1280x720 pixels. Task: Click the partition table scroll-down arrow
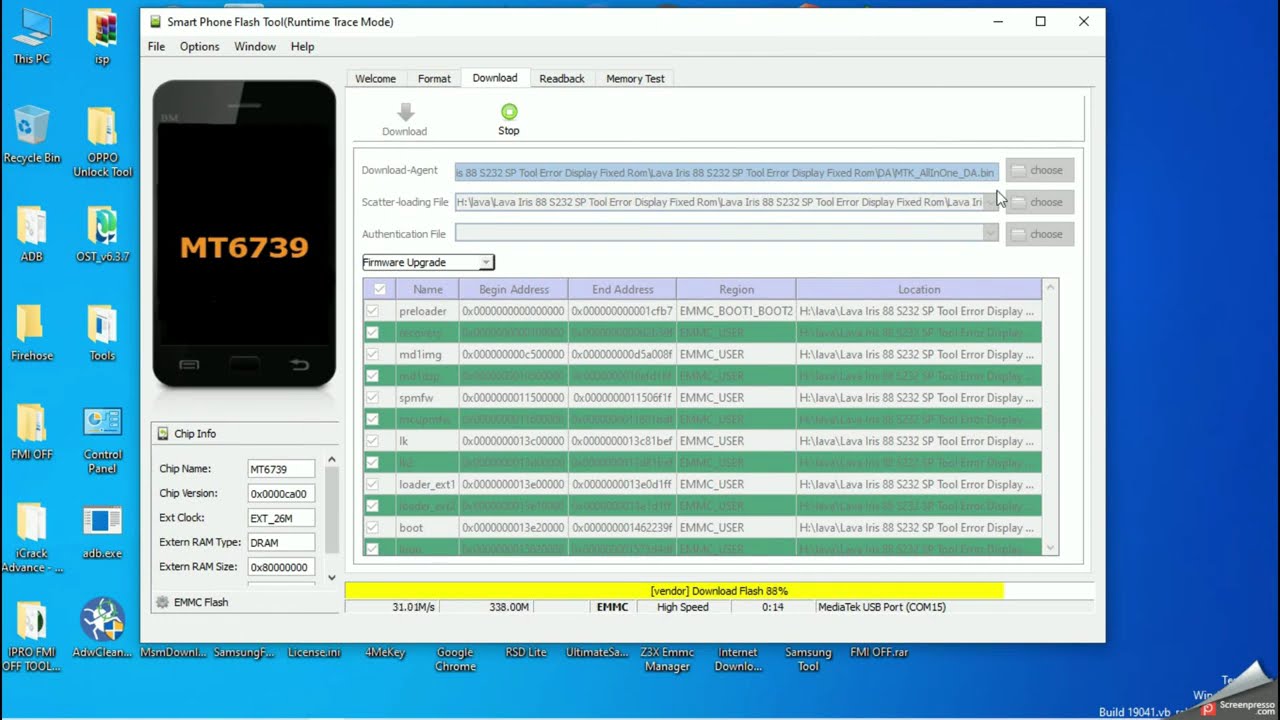point(1050,548)
